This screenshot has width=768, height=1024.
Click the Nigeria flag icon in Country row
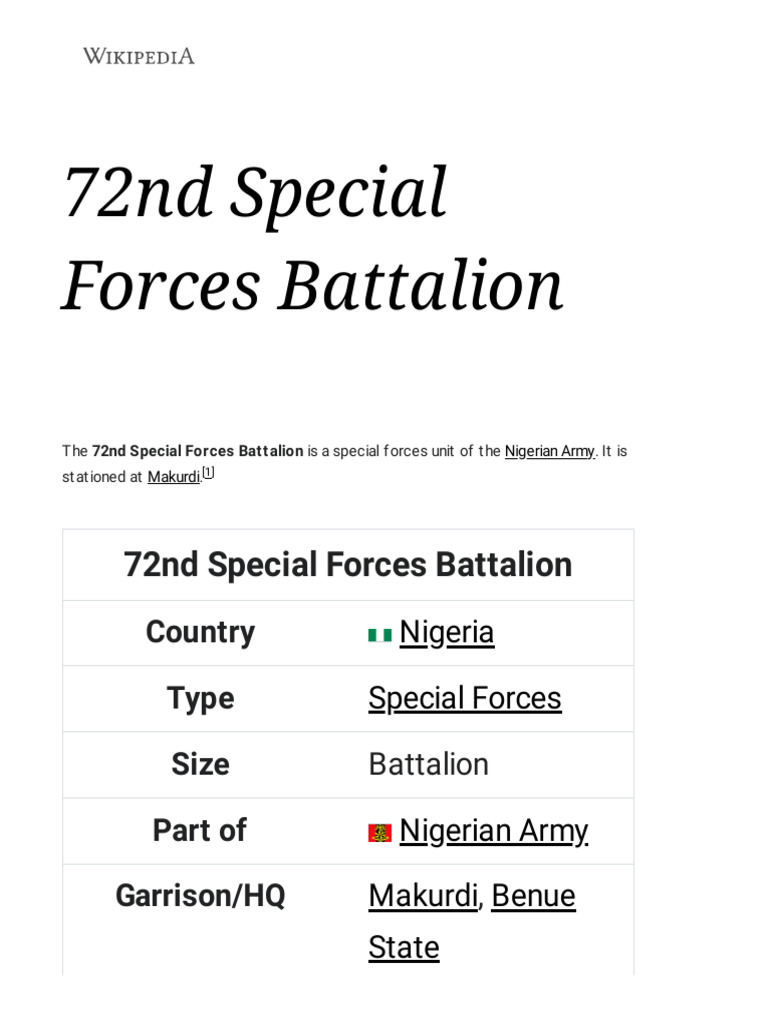click(x=380, y=634)
